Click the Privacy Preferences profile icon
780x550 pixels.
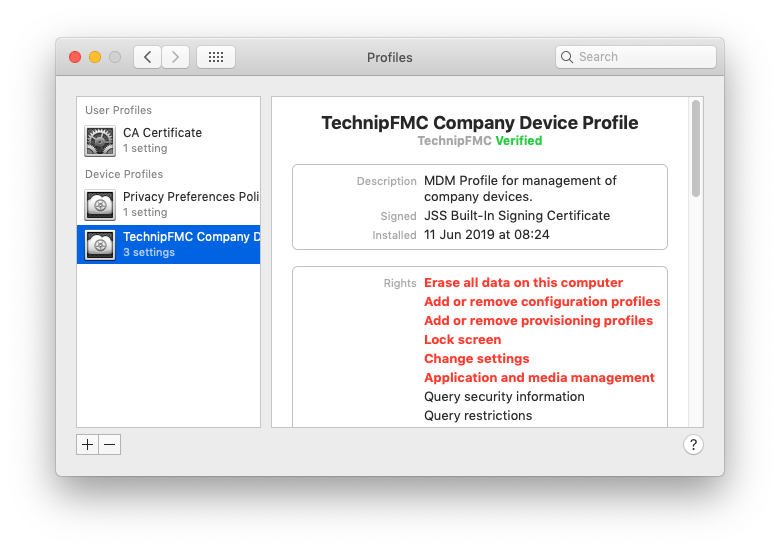pyautogui.click(x=100, y=205)
